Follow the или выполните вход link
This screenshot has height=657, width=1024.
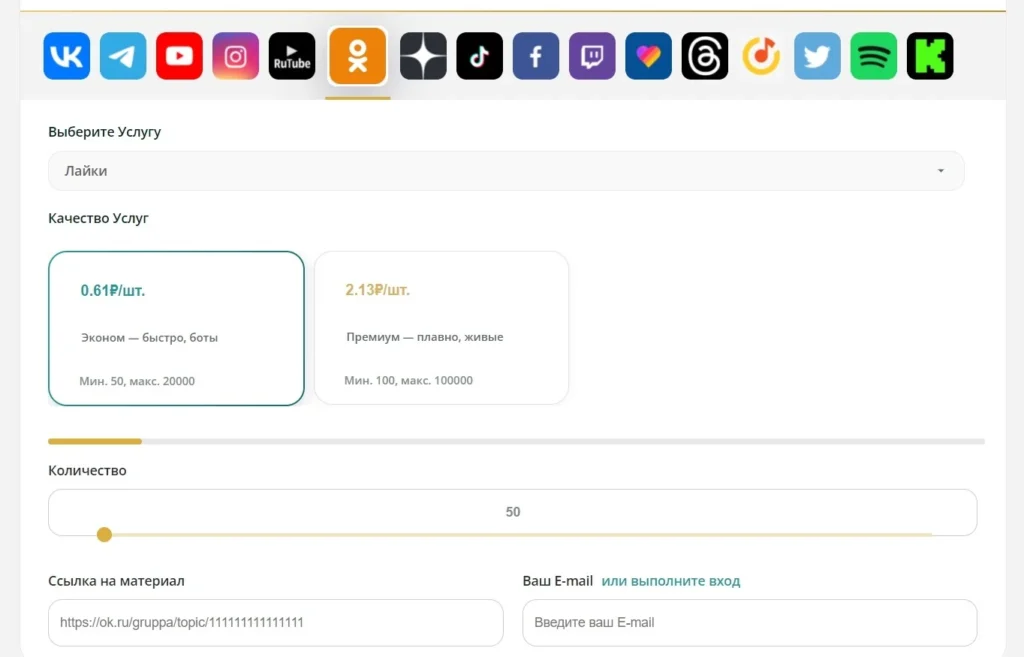pos(671,581)
